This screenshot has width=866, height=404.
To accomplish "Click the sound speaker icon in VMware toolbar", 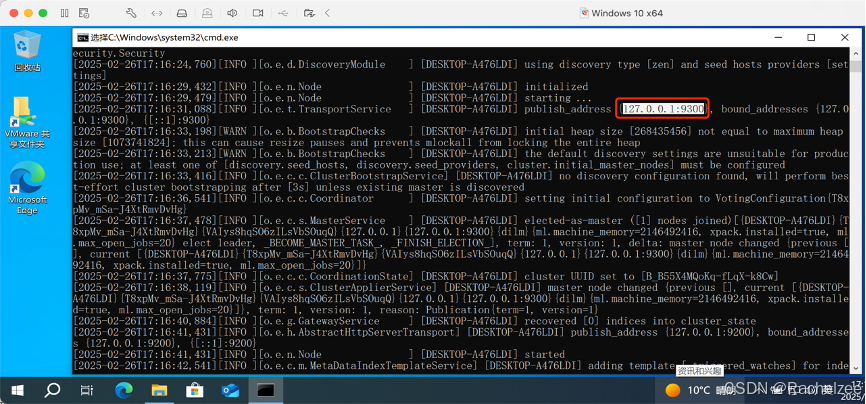I will 233,13.
